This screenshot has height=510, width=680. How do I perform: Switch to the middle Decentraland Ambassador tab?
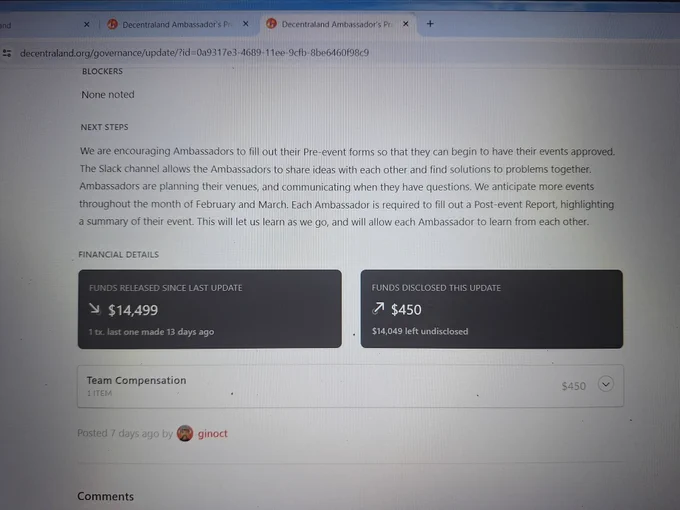[177, 24]
